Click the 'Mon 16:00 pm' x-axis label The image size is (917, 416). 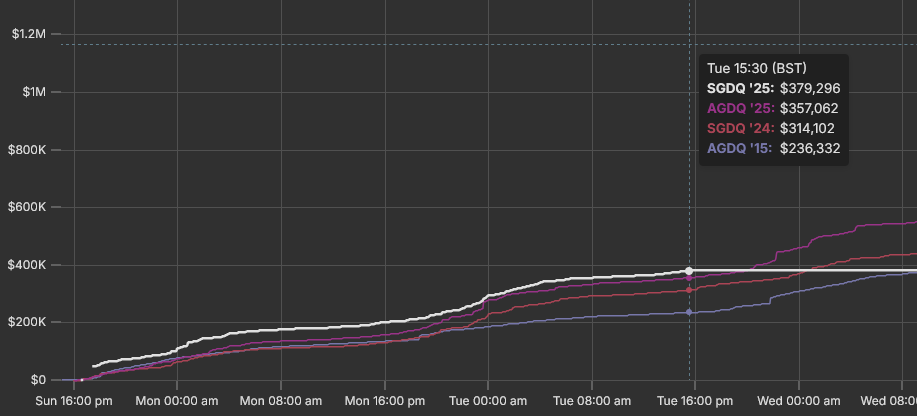point(384,401)
